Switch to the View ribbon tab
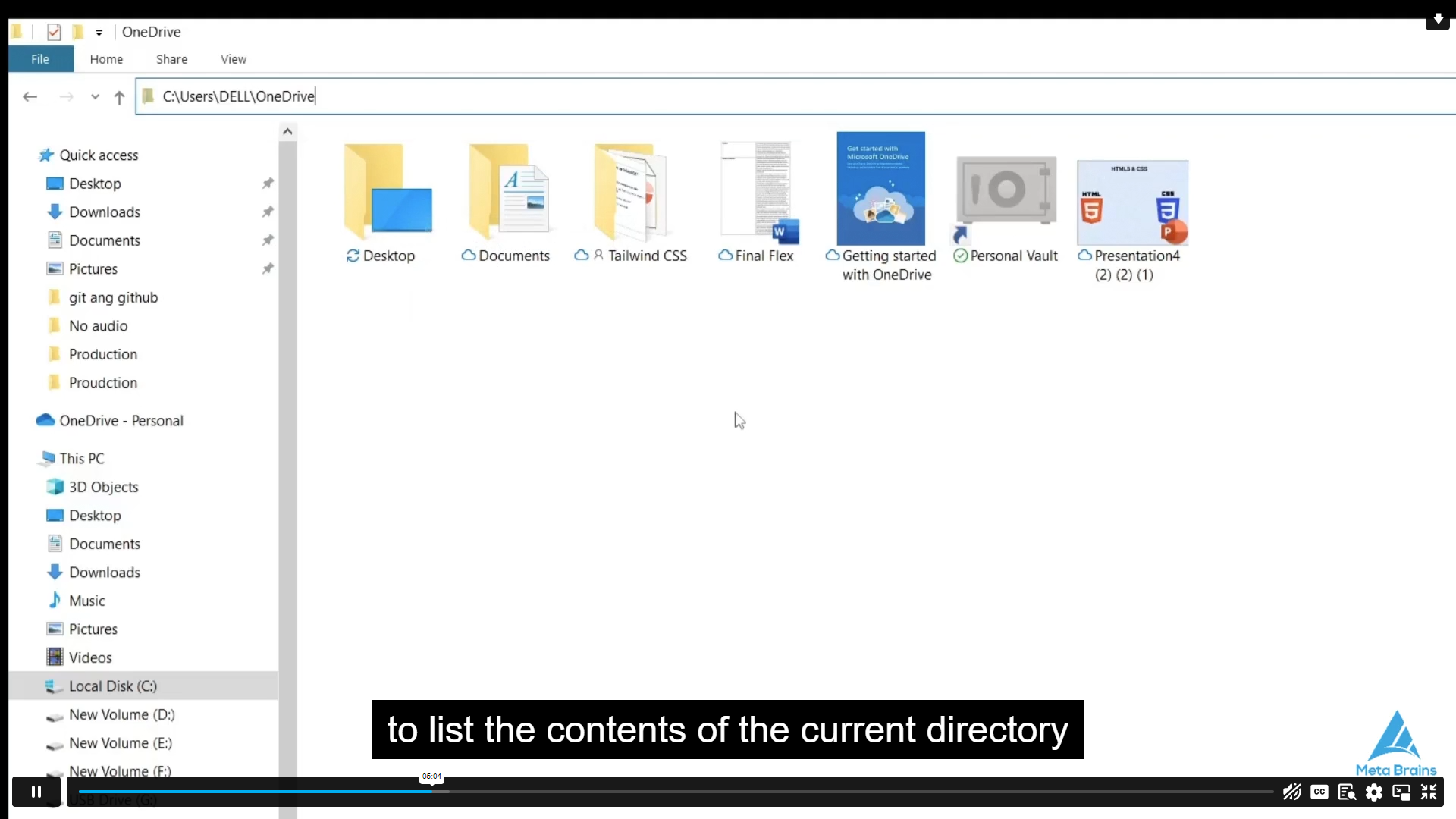This screenshot has width=1456, height=819. click(x=233, y=59)
